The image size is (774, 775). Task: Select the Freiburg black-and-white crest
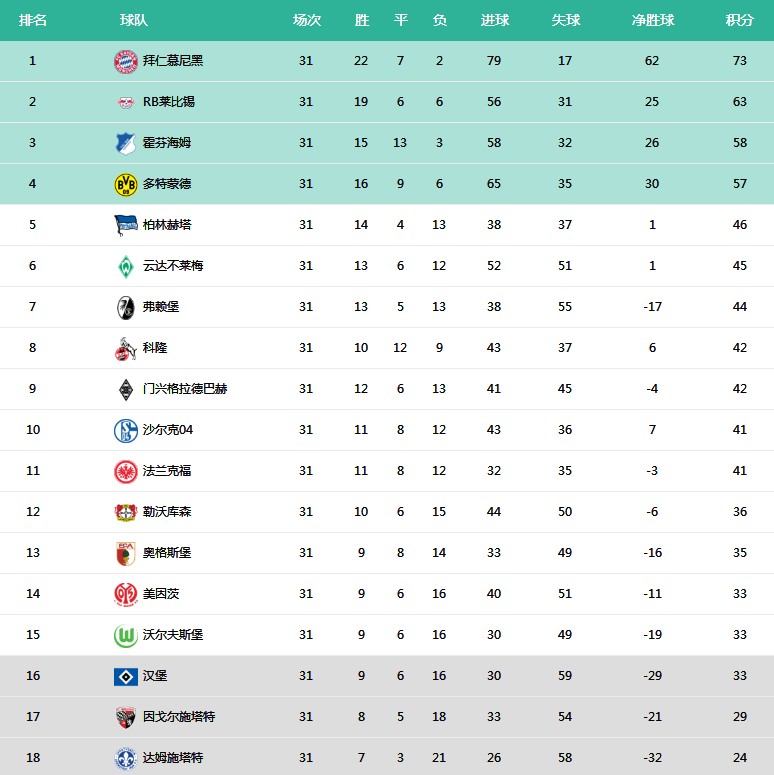click(126, 307)
